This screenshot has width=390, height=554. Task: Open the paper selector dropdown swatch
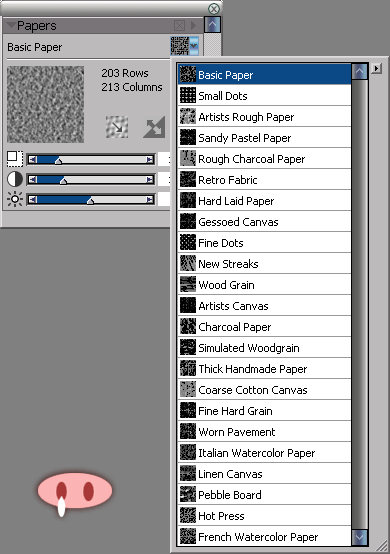[184, 46]
